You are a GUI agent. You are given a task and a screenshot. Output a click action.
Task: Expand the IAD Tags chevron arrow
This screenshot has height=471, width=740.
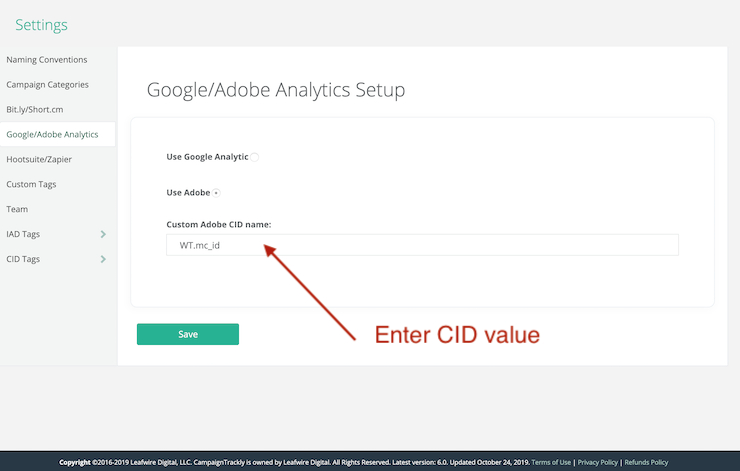tap(103, 234)
